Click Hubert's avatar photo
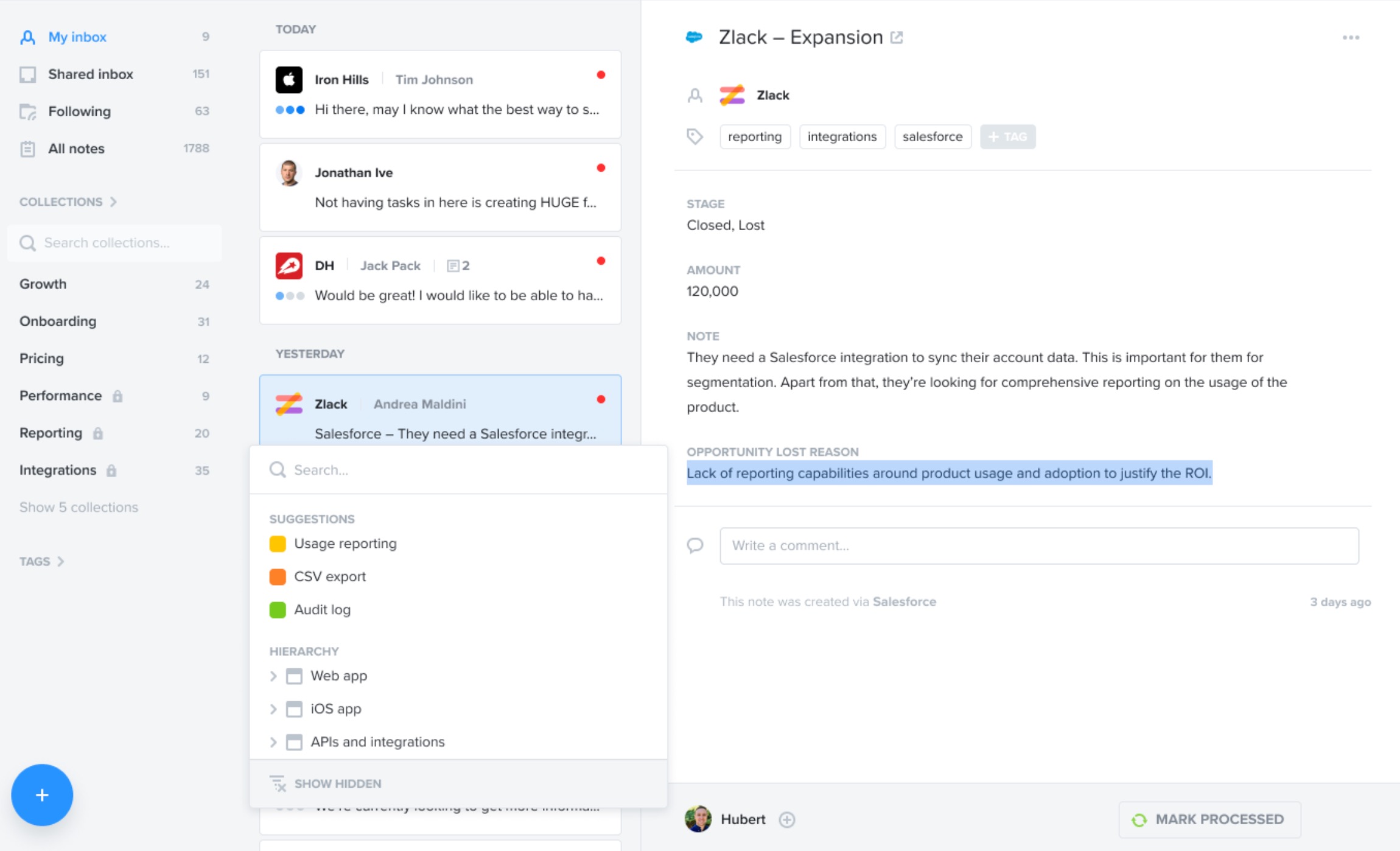This screenshot has height=851, width=1400. (698, 819)
